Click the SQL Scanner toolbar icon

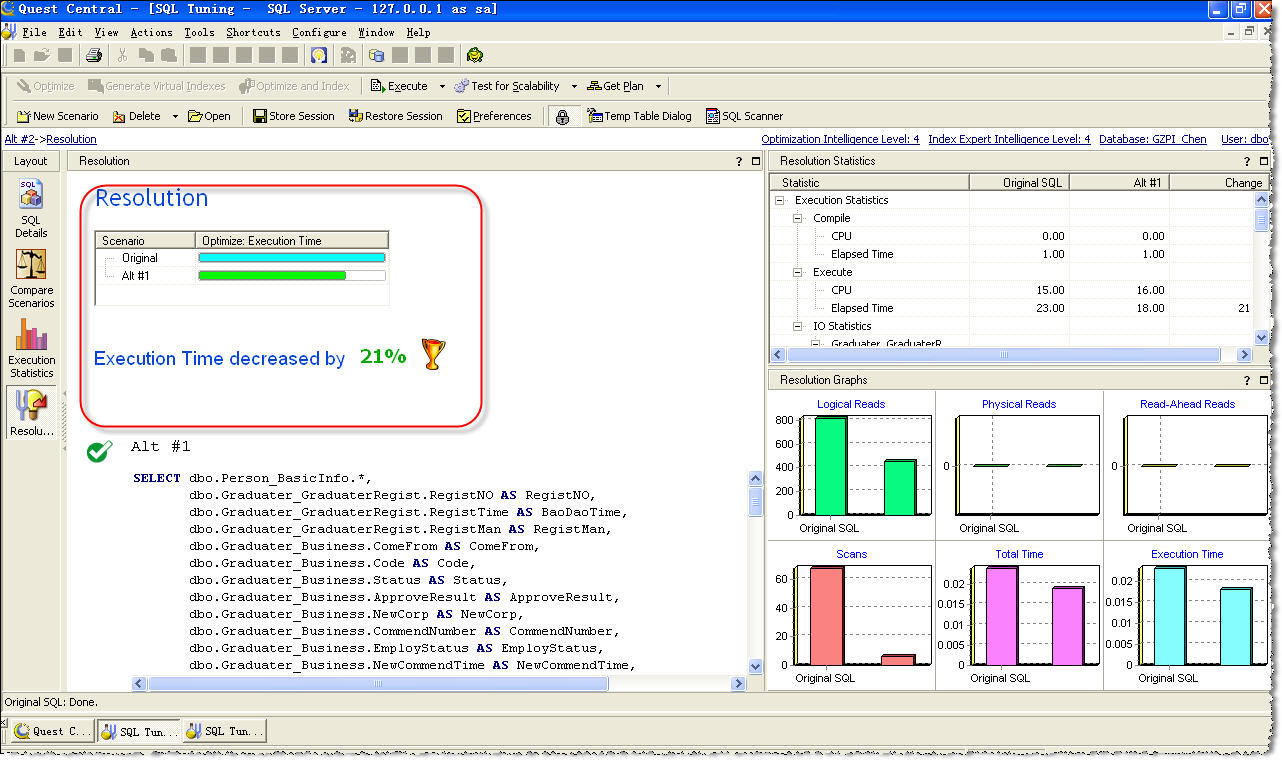click(744, 116)
